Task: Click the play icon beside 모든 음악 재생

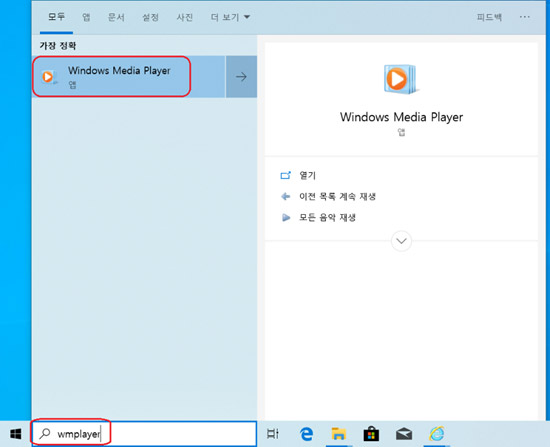Action: pyautogui.click(x=286, y=218)
